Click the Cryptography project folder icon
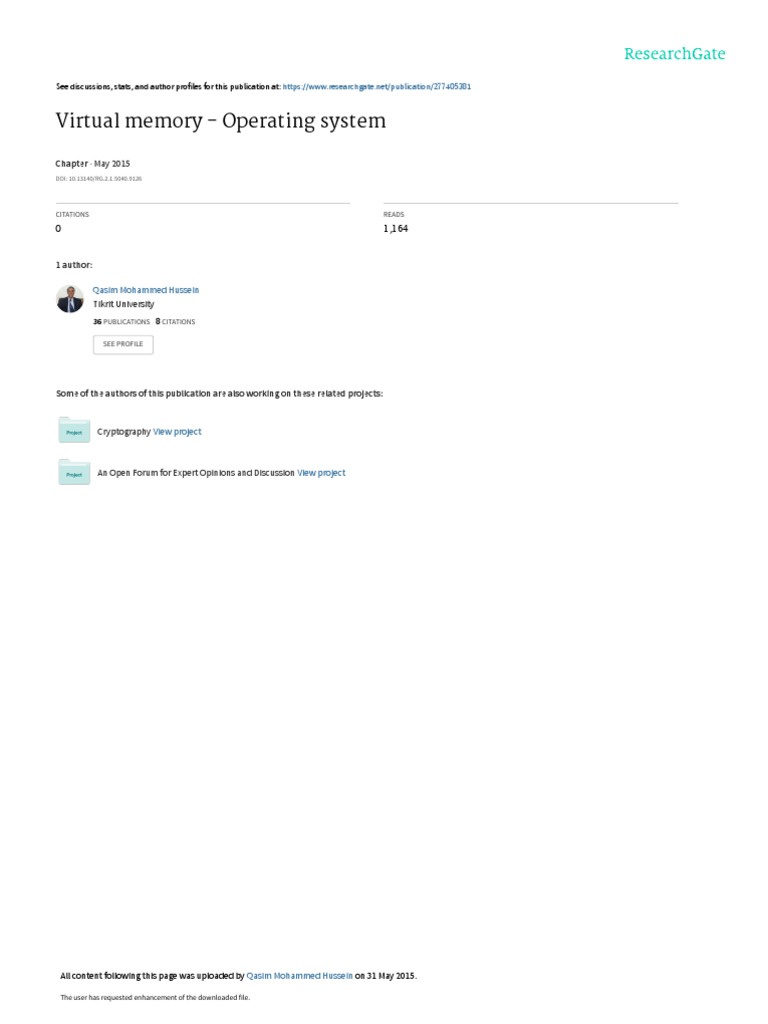Image resolution: width=768 pixels, height=1024 pixels. pyautogui.click(x=74, y=430)
